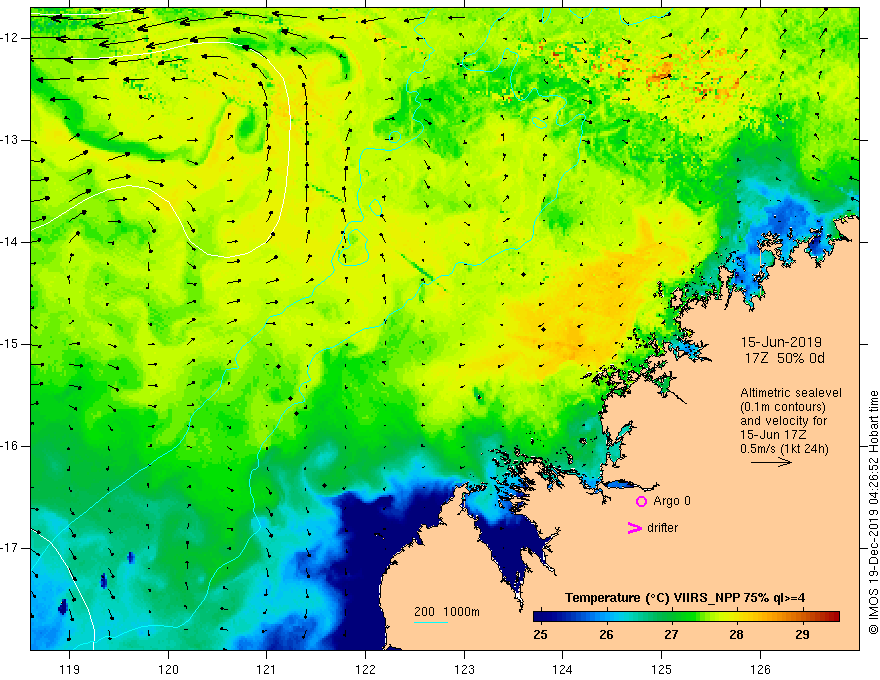Viewport: 880px width, 680px height.
Task: Click the '119' longitude axis label
Action: [x=69, y=669]
